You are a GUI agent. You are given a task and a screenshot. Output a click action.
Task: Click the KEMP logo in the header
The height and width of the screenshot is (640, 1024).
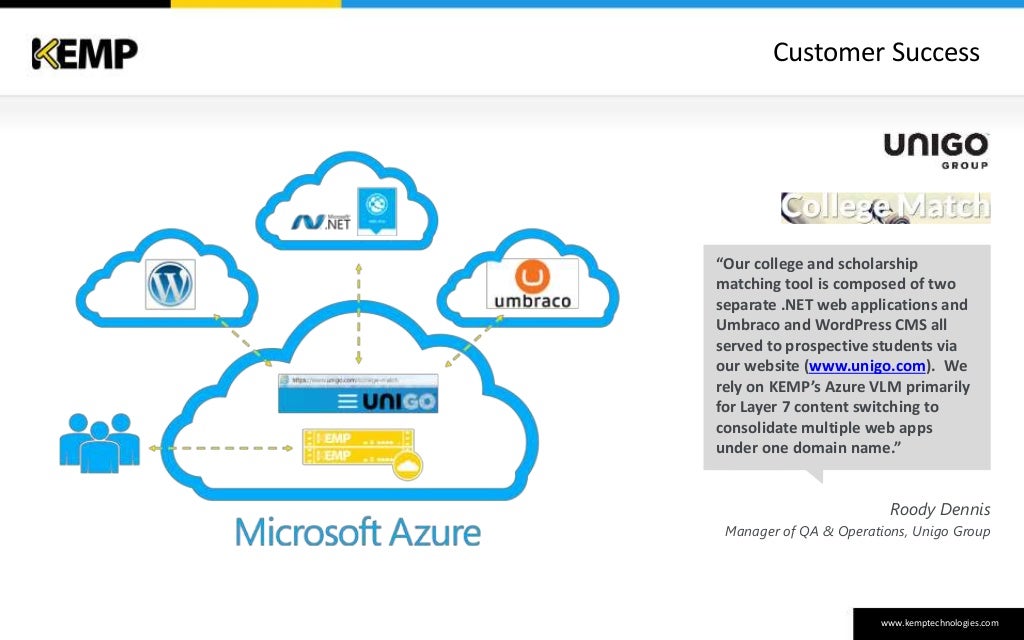[x=85, y=54]
